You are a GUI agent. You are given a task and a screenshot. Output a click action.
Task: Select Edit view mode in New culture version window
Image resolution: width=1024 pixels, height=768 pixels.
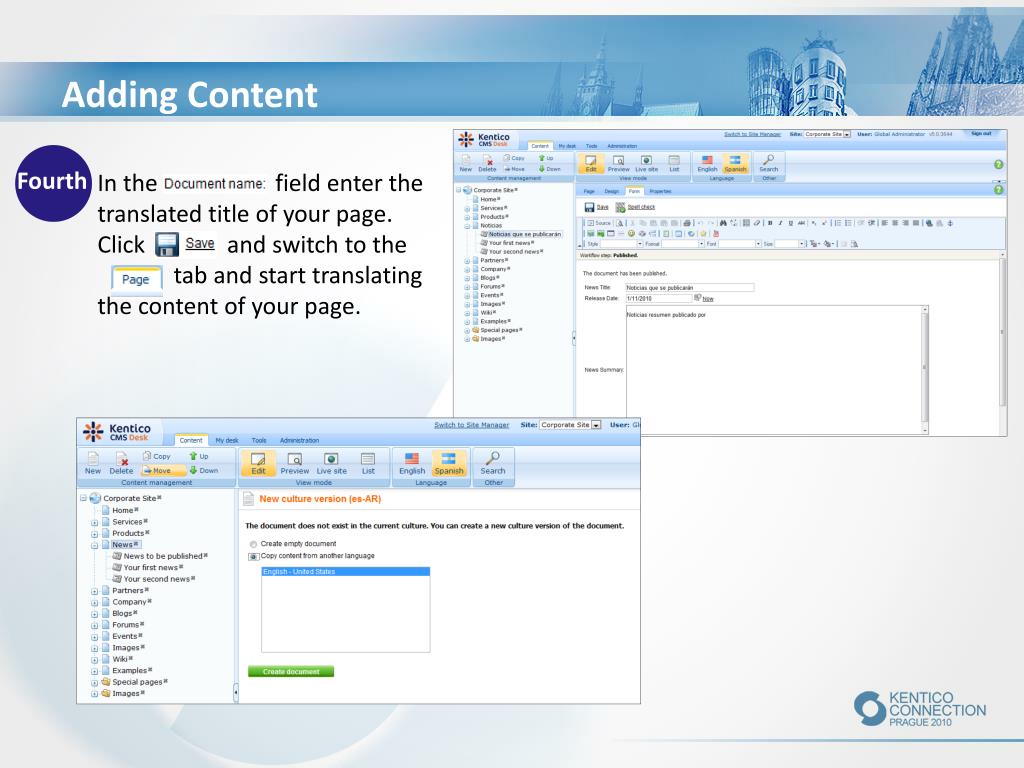tap(258, 462)
